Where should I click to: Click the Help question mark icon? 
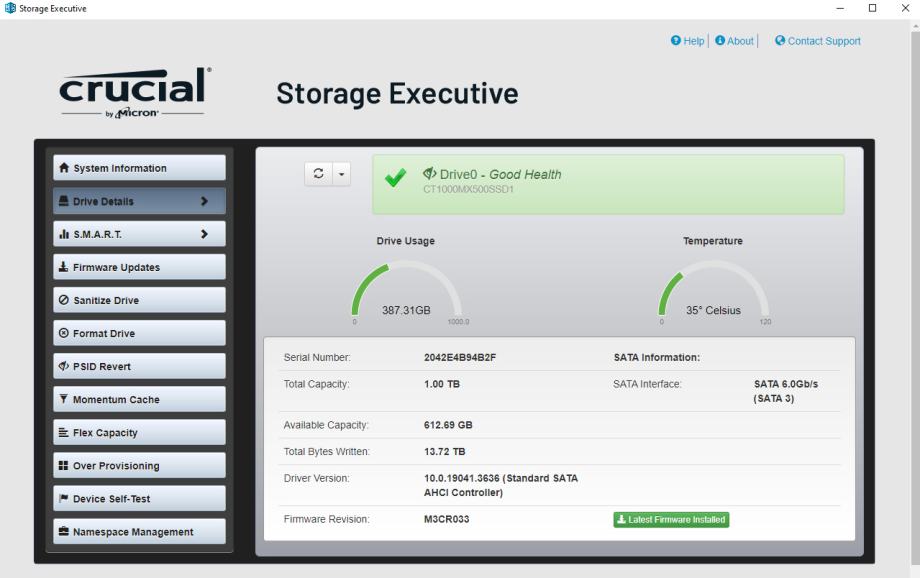[x=676, y=40]
